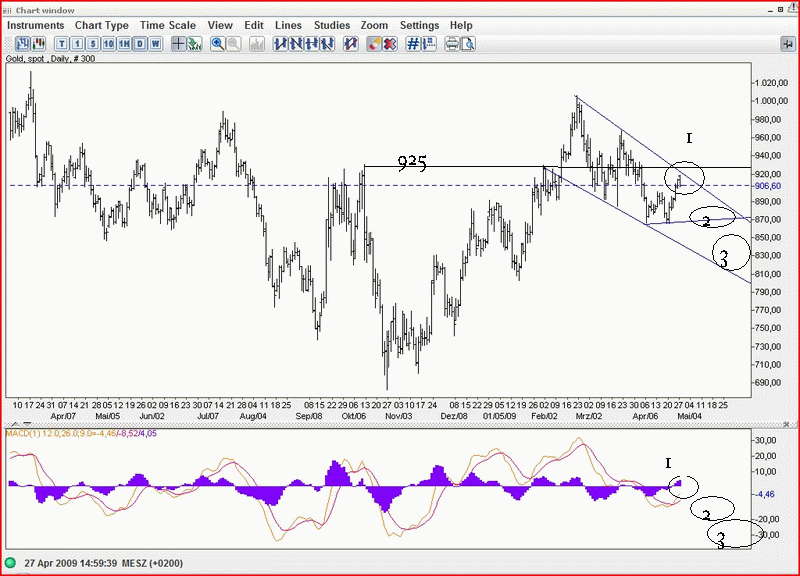Open the Studies menu
The width and height of the screenshot is (800, 576).
click(x=332, y=25)
